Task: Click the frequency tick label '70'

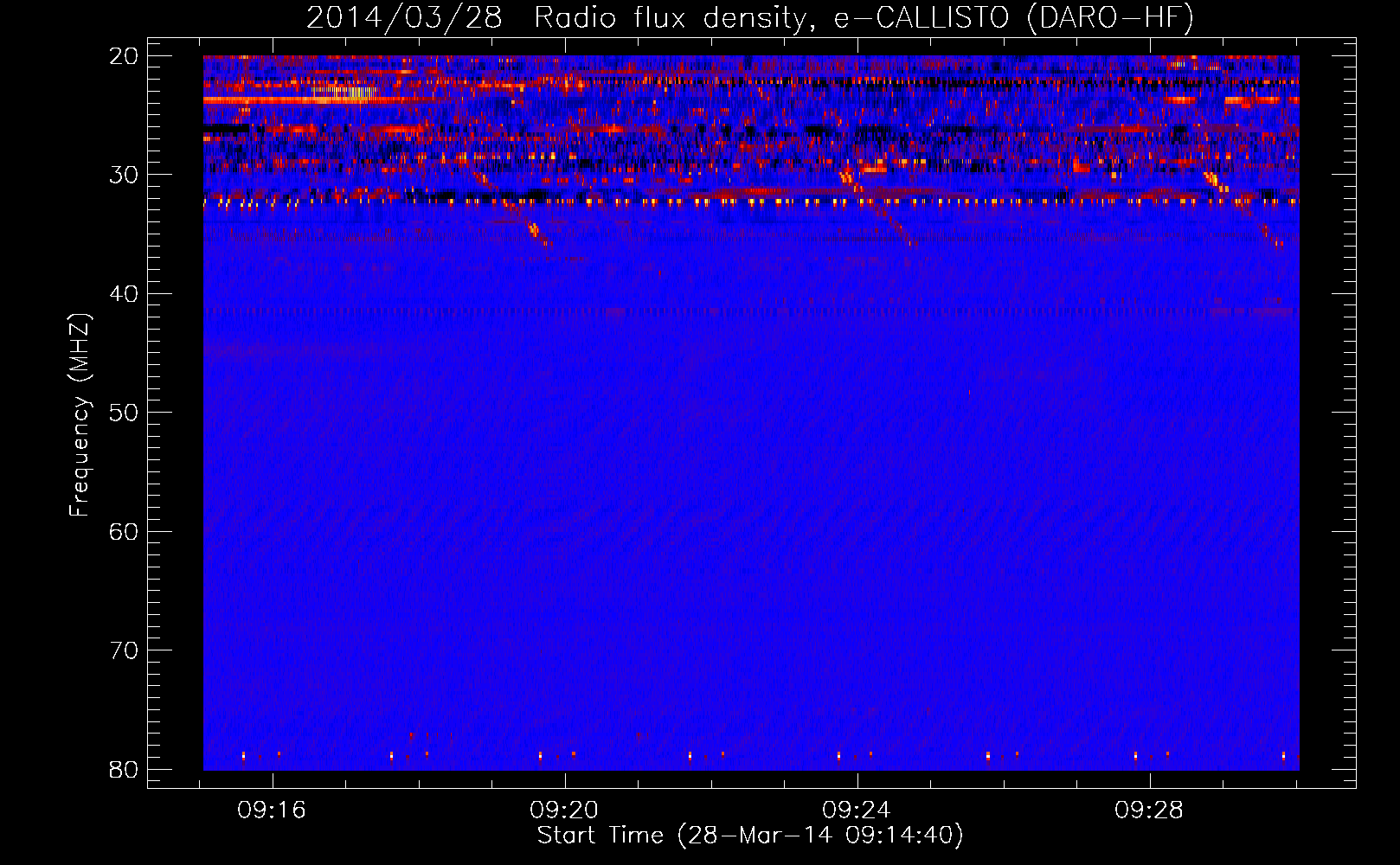Action: click(124, 650)
